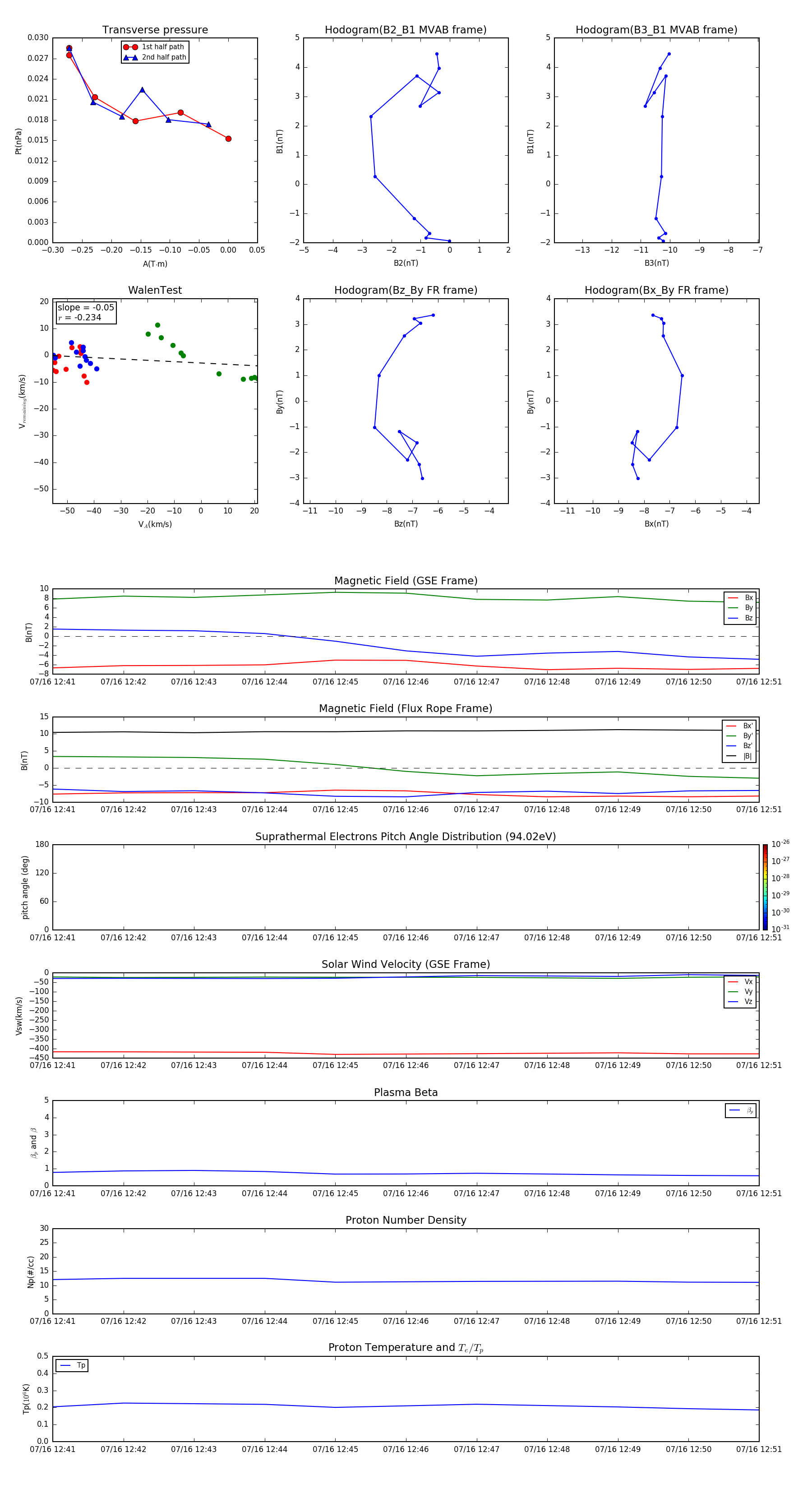Click the βp legend entry in Plasma Beta
Viewport: 812px width, 1489px height.
(x=741, y=1110)
